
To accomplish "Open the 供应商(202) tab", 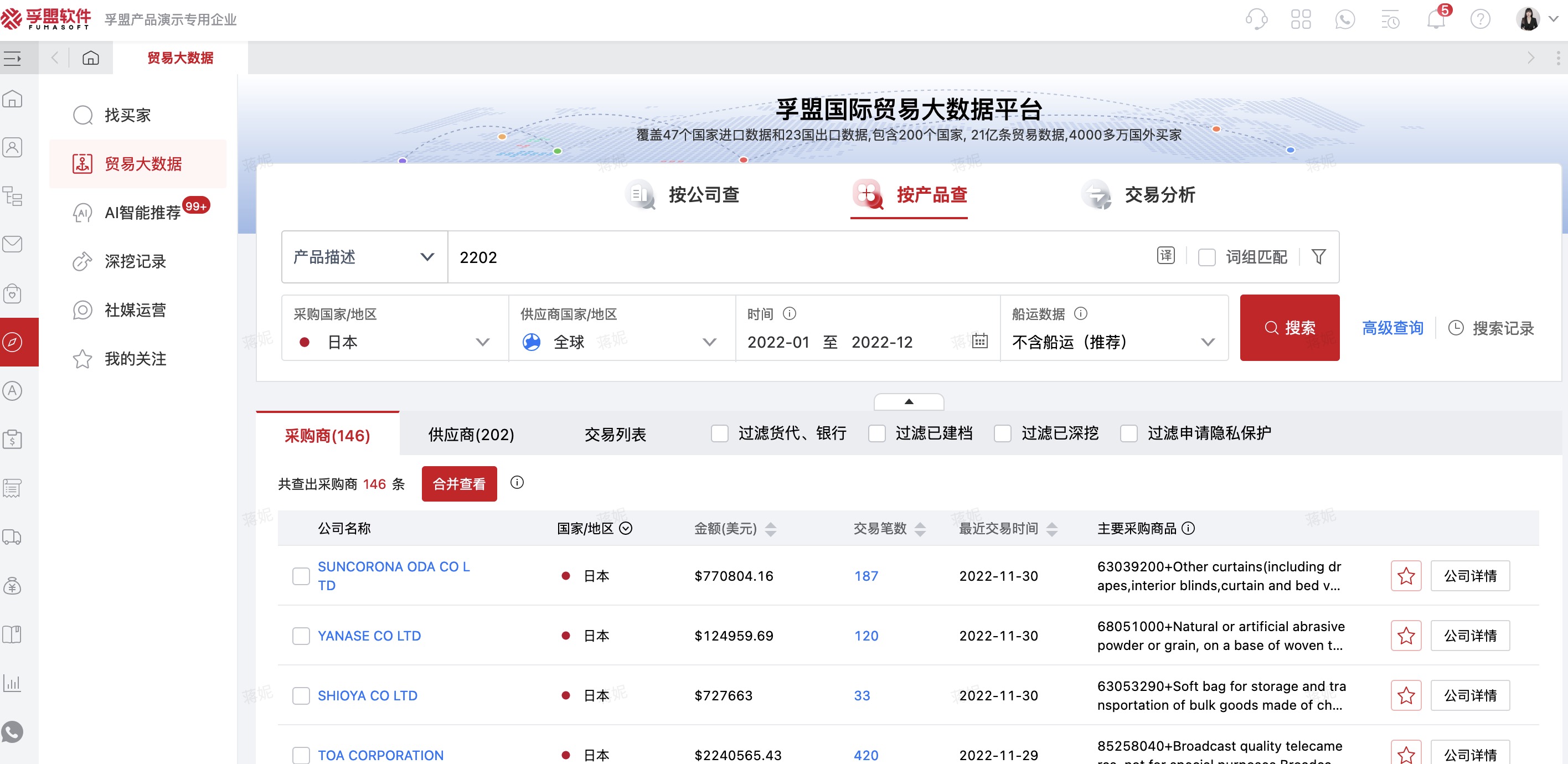I will click(x=471, y=434).
